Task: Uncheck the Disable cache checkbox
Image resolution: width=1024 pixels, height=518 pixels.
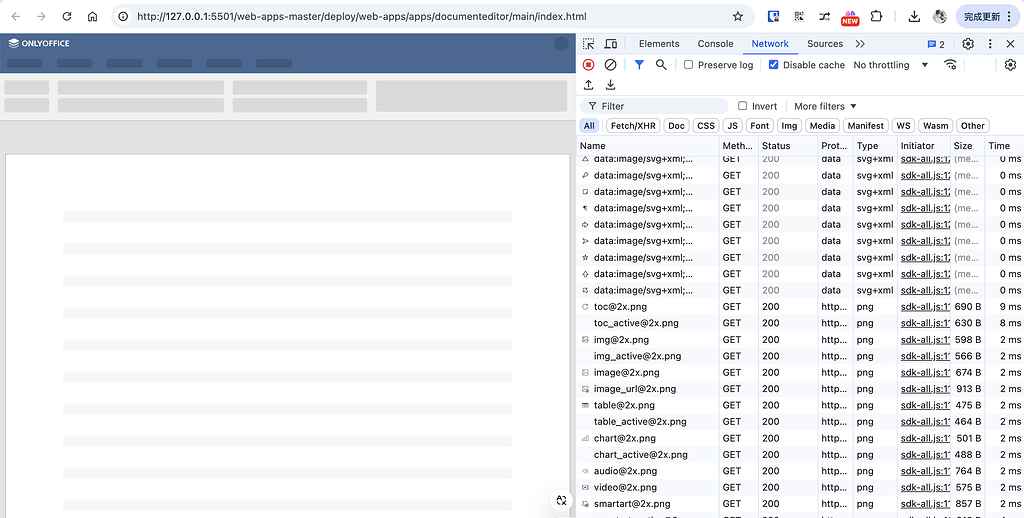Action: coord(773,65)
